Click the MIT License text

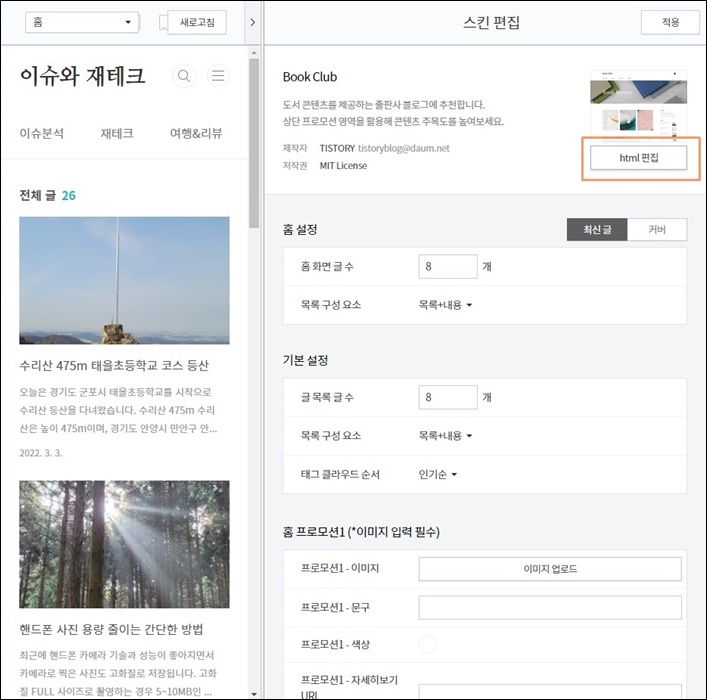pos(343,166)
